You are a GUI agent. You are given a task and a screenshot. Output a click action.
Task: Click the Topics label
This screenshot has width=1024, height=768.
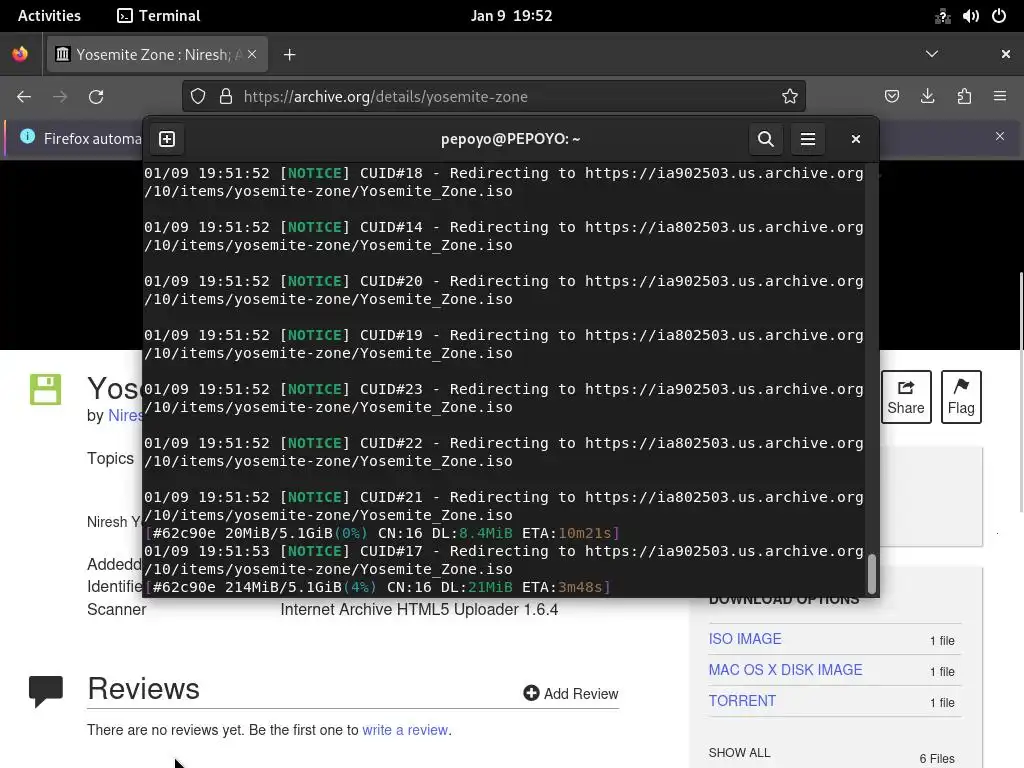click(110, 458)
